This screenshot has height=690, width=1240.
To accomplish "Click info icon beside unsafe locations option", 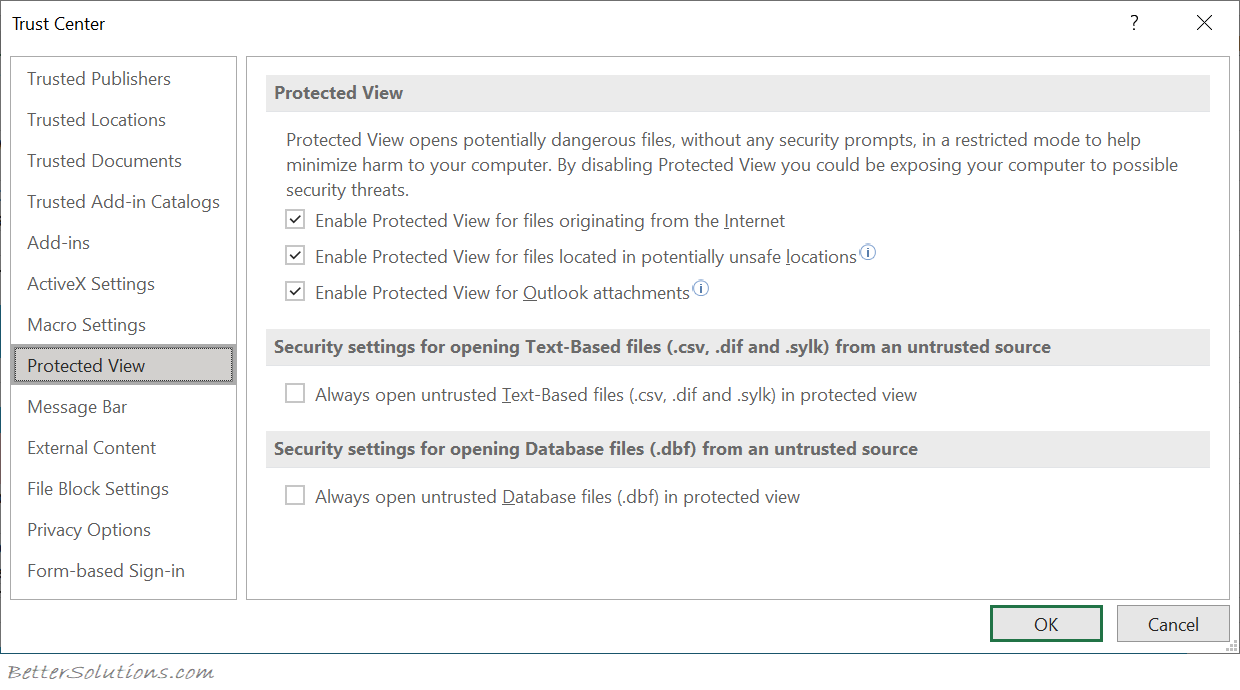I will pos(868,253).
